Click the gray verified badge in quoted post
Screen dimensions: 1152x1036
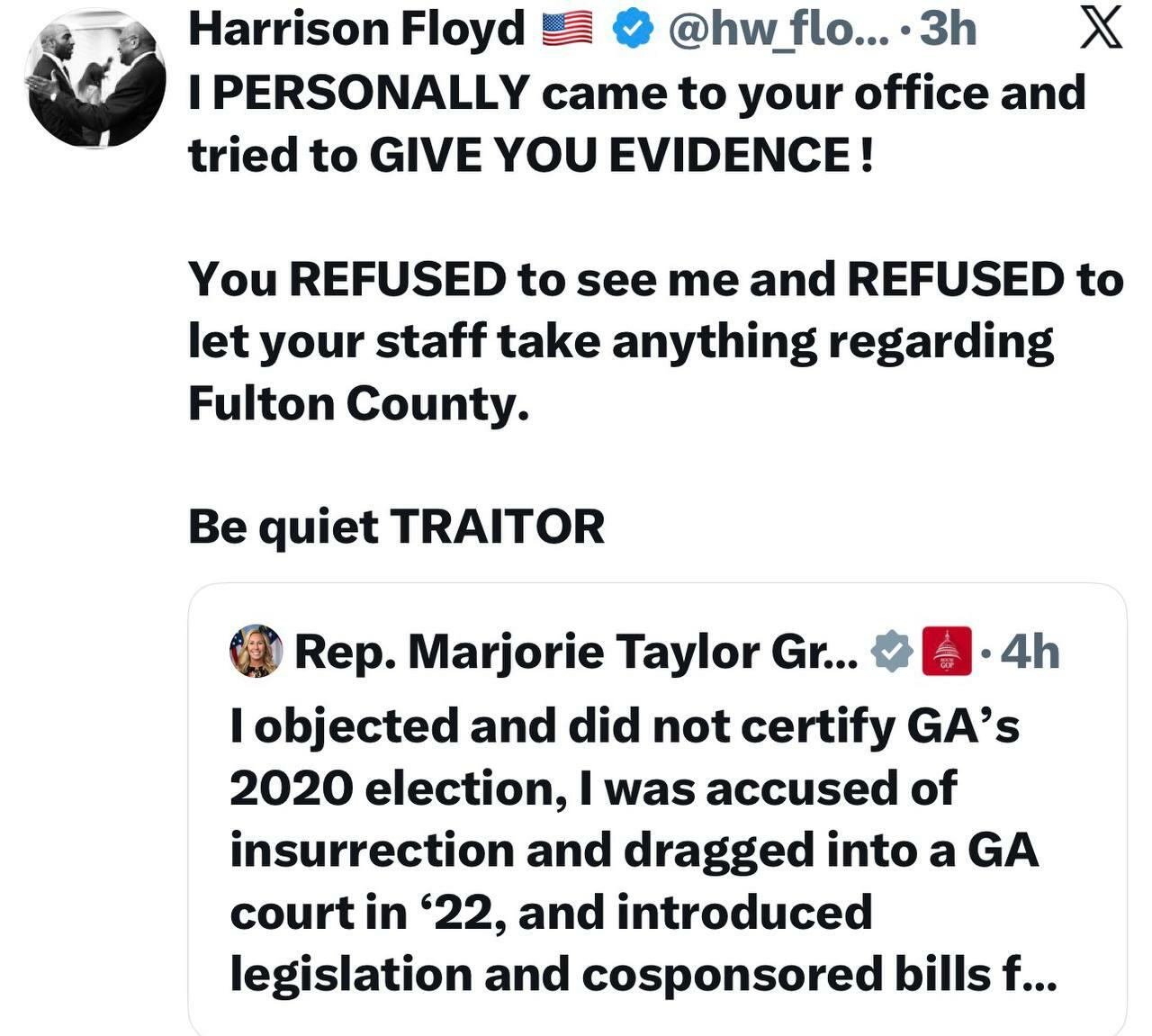[892, 652]
